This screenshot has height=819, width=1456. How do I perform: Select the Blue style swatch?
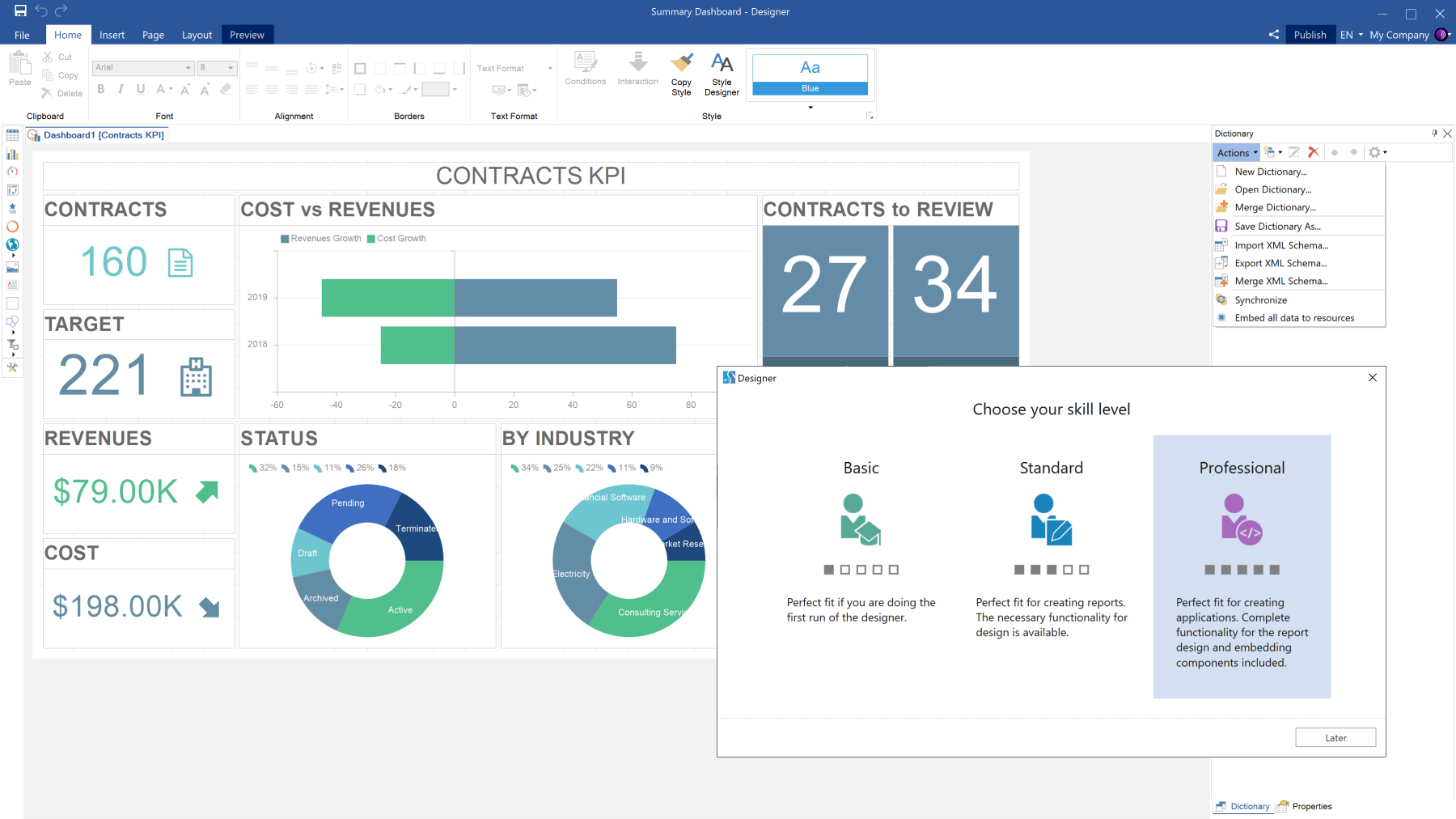coord(810,74)
